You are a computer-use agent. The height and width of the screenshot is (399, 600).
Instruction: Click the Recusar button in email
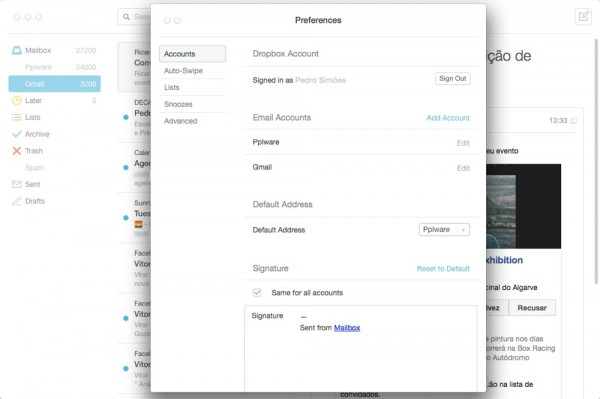(x=532, y=308)
